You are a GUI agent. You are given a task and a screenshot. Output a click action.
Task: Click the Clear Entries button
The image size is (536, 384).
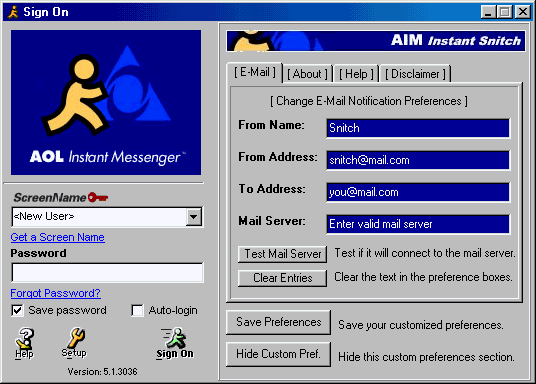[x=282, y=278]
